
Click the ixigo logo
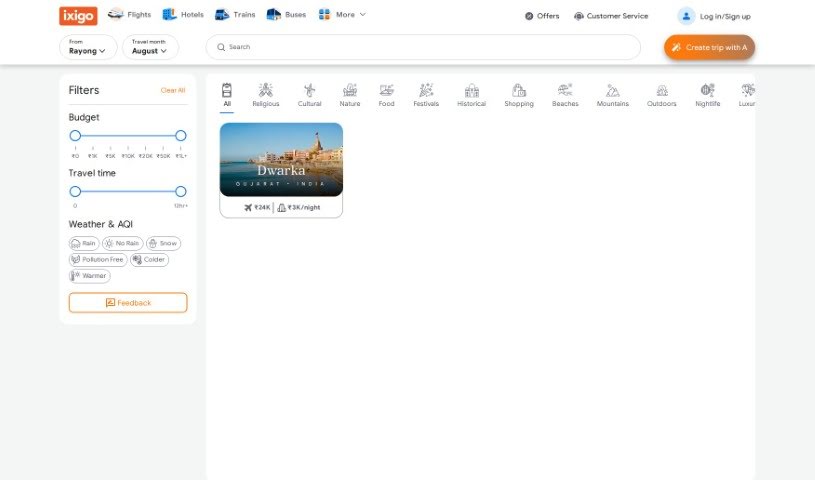78,16
